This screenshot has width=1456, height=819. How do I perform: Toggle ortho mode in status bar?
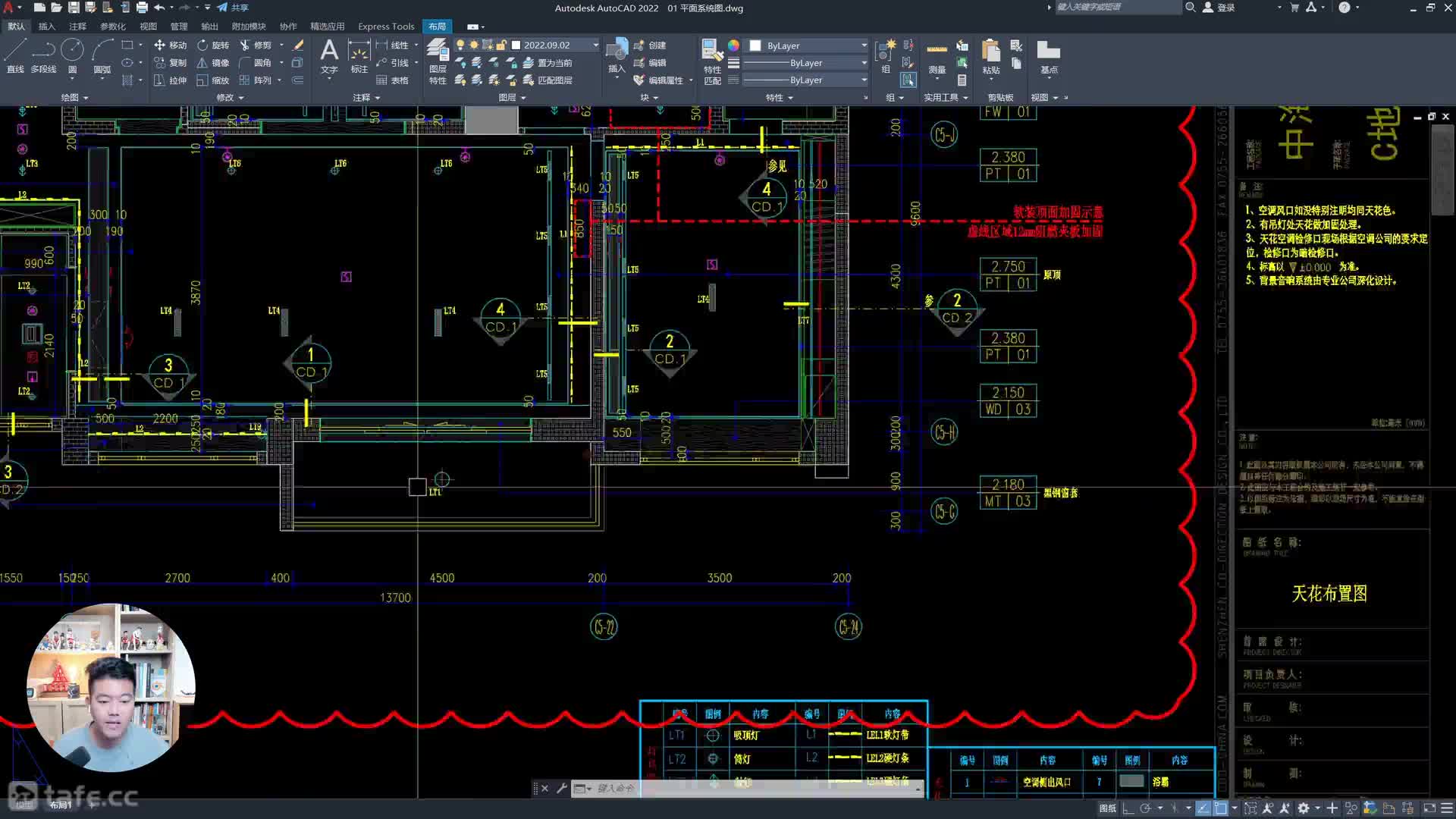click(x=1128, y=808)
